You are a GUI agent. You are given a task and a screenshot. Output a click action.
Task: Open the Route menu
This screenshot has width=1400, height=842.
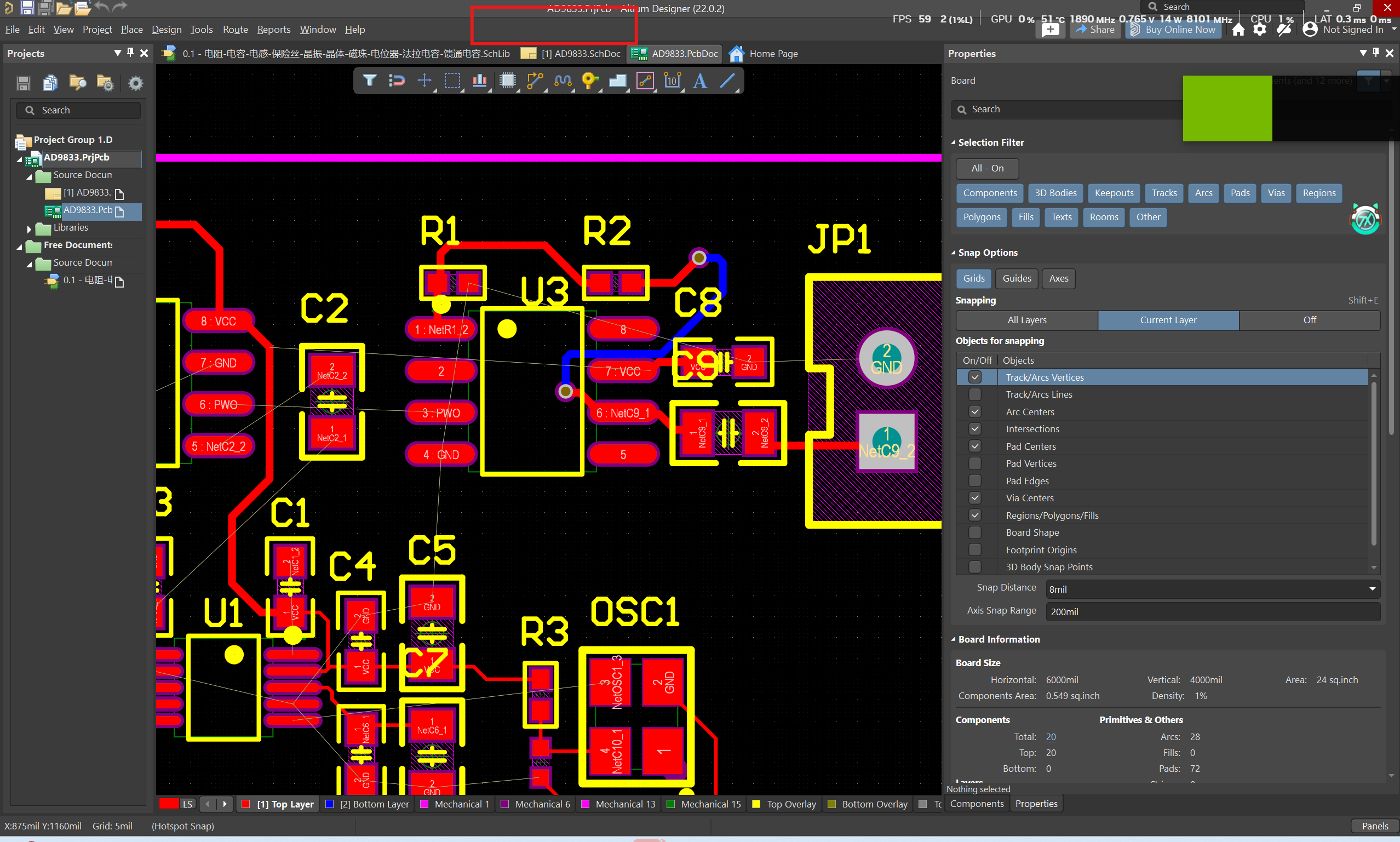tap(235, 30)
